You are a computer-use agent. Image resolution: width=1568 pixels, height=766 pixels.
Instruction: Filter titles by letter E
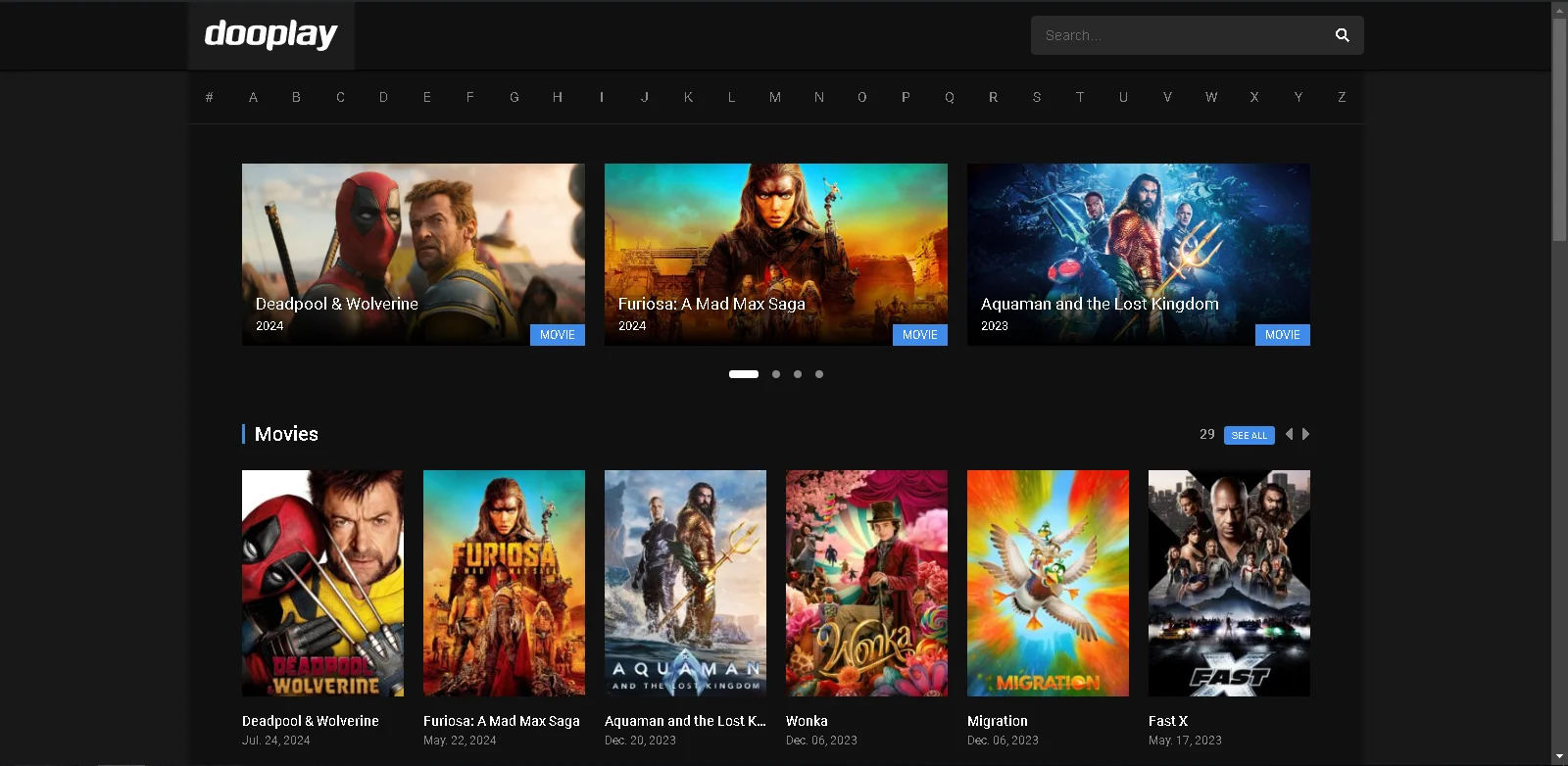tap(427, 97)
